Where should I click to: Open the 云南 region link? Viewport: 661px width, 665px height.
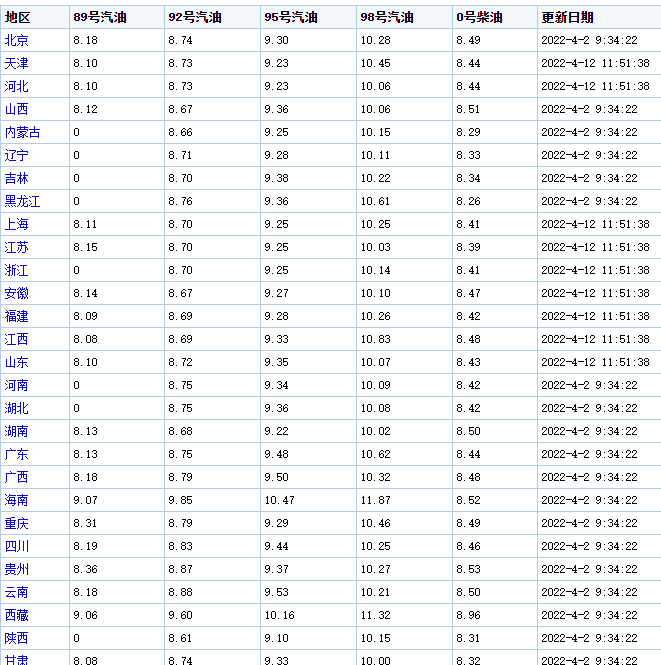pyautogui.click(x=17, y=592)
